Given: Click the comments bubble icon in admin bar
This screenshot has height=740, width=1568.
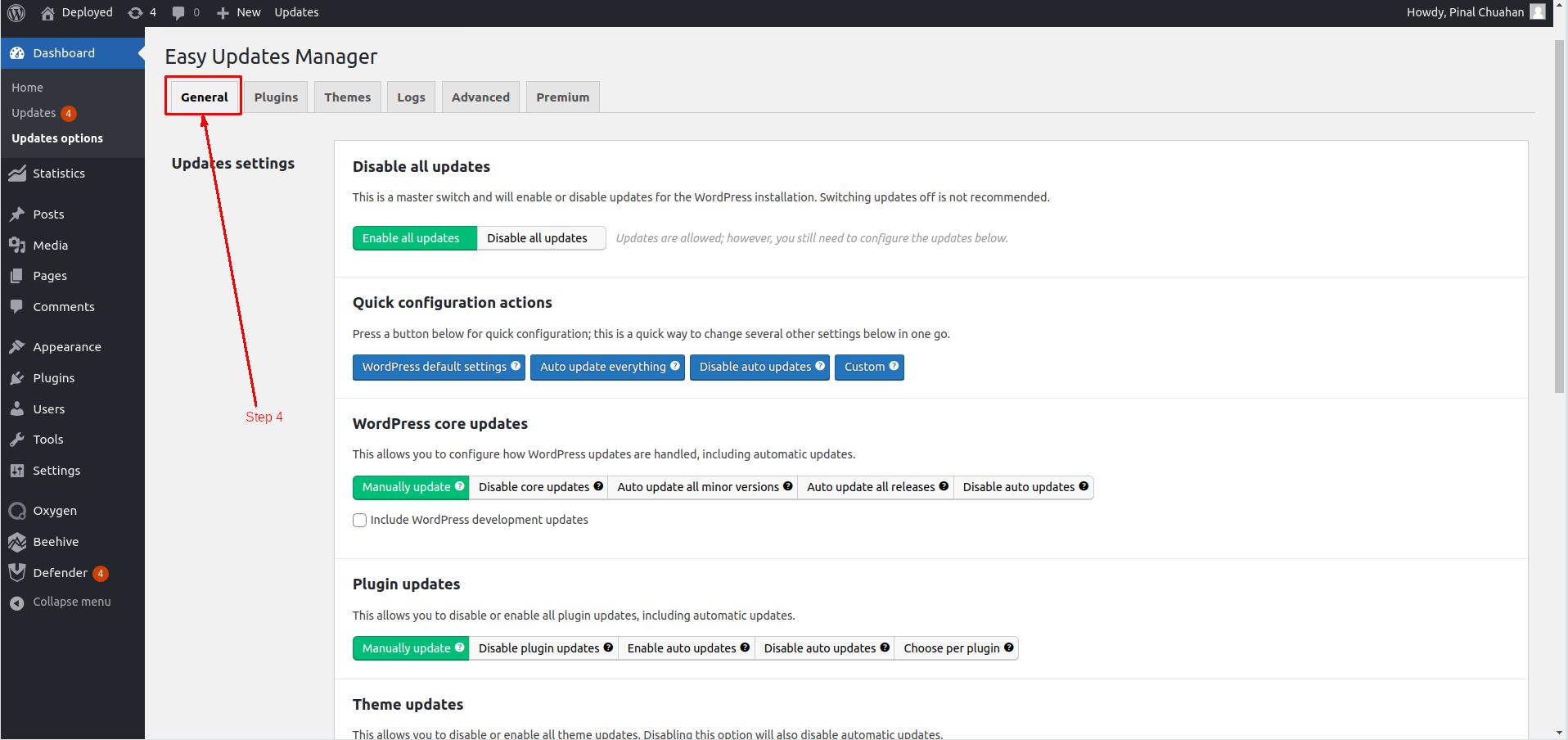Looking at the screenshot, I should click(178, 13).
